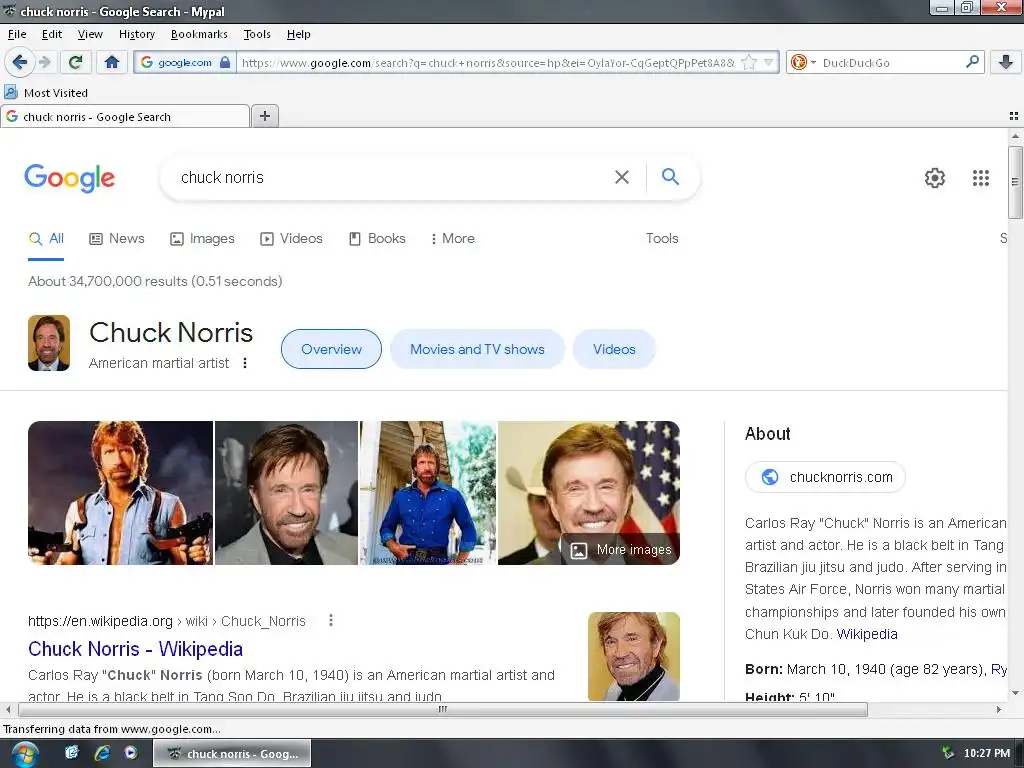The image size is (1024, 768).
Task: Open the tab groups grid icon
Action: coord(1014,116)
